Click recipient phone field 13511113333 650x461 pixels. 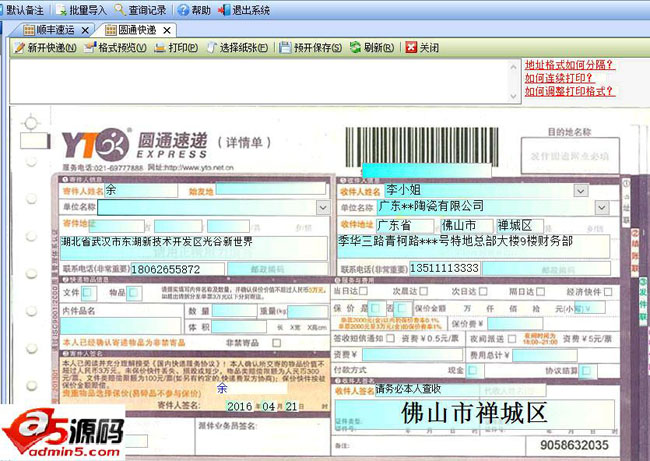pyautogui.click(x=445, y=268)
